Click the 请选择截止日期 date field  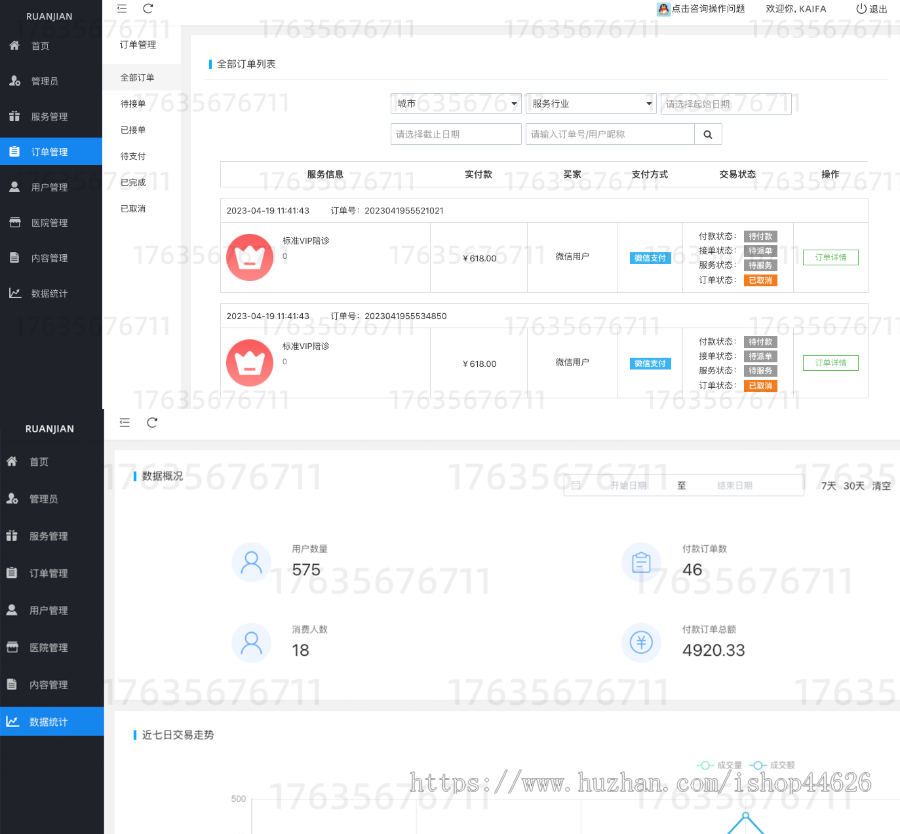pyautogui.click(x=456, y=134)
